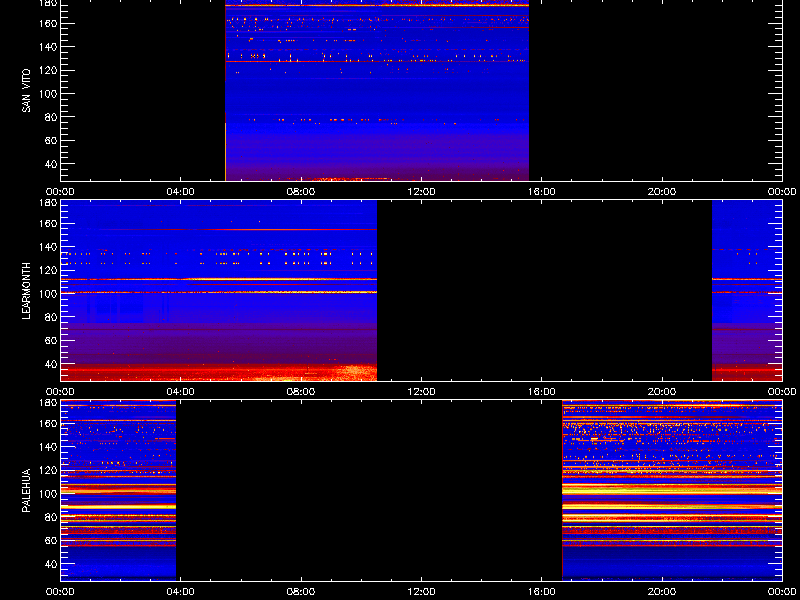This screenshot has width=800, height=600.
Task: Pick the 140 frequency label on Learmonth axis
Action: pyautogui.click(x=48, y=247)
